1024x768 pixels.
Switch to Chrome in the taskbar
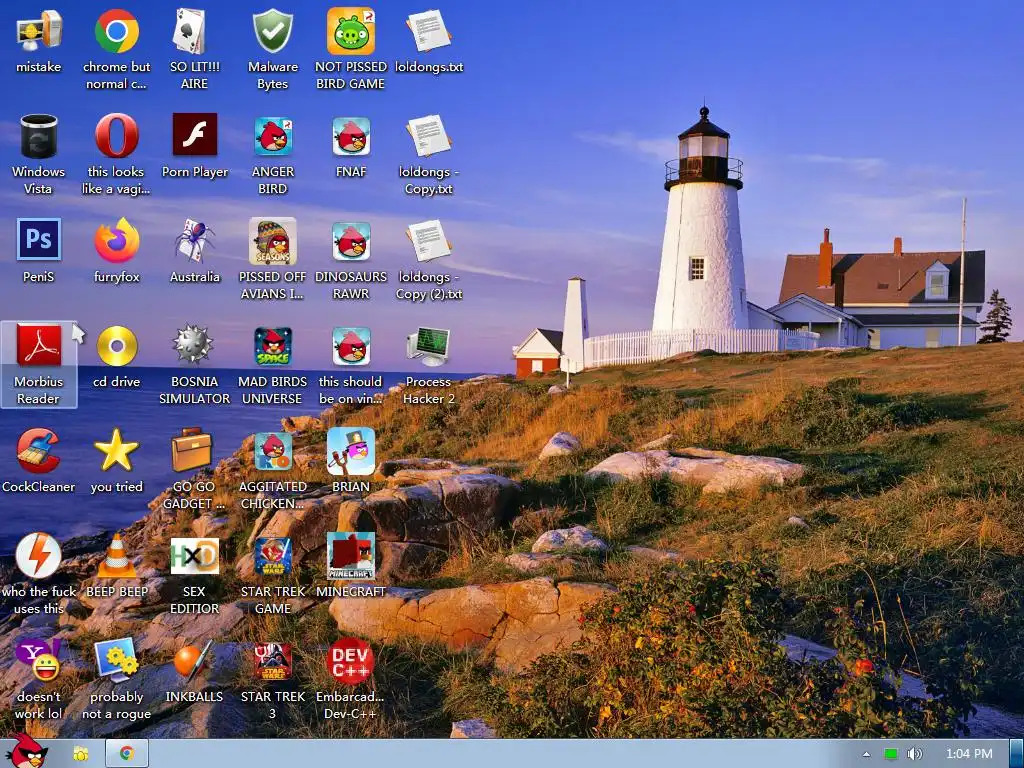click(127, 754)
